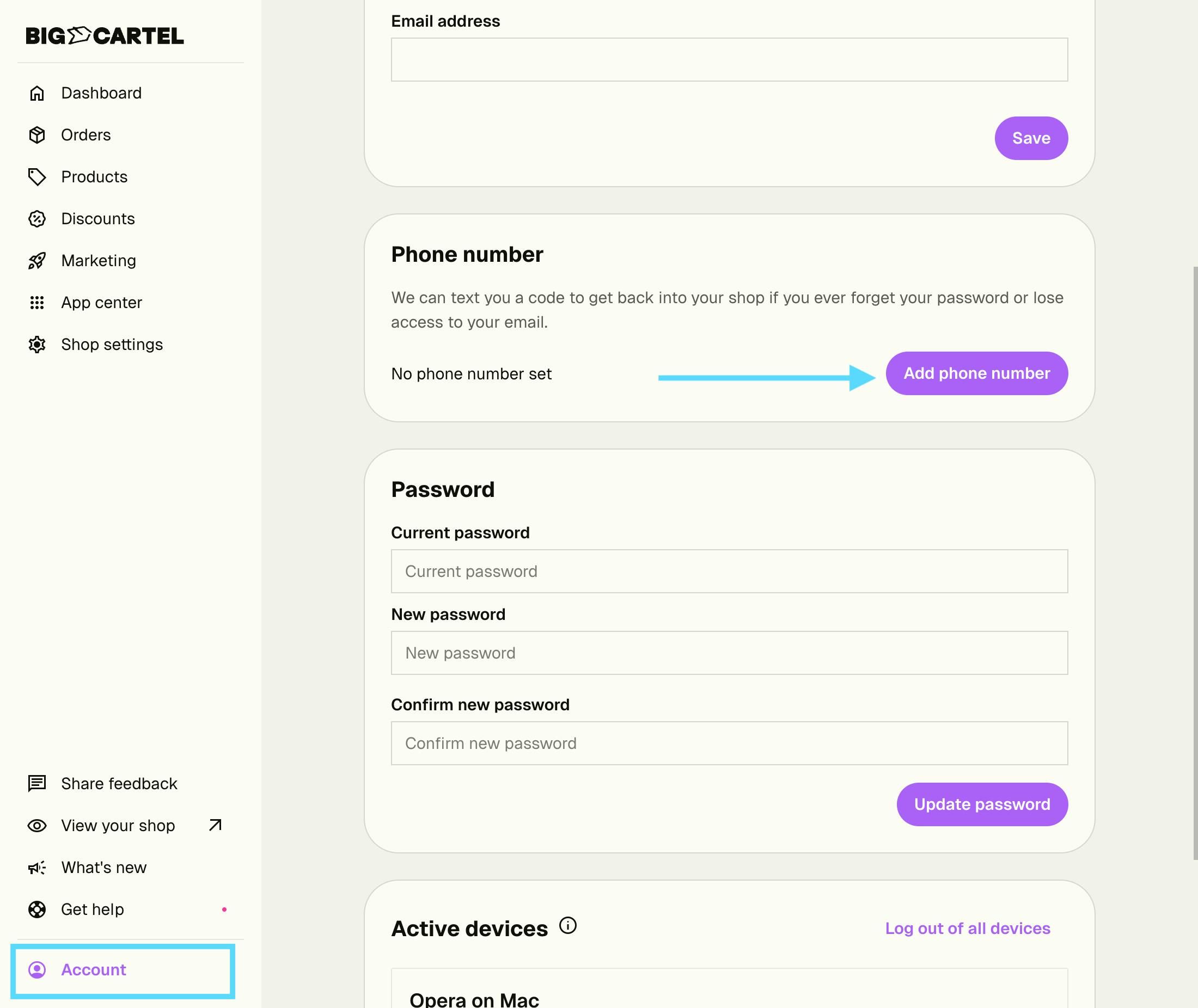1198x1008 pixels.
Task: Save the email address changes
Action: click(x=1030, y=138)
